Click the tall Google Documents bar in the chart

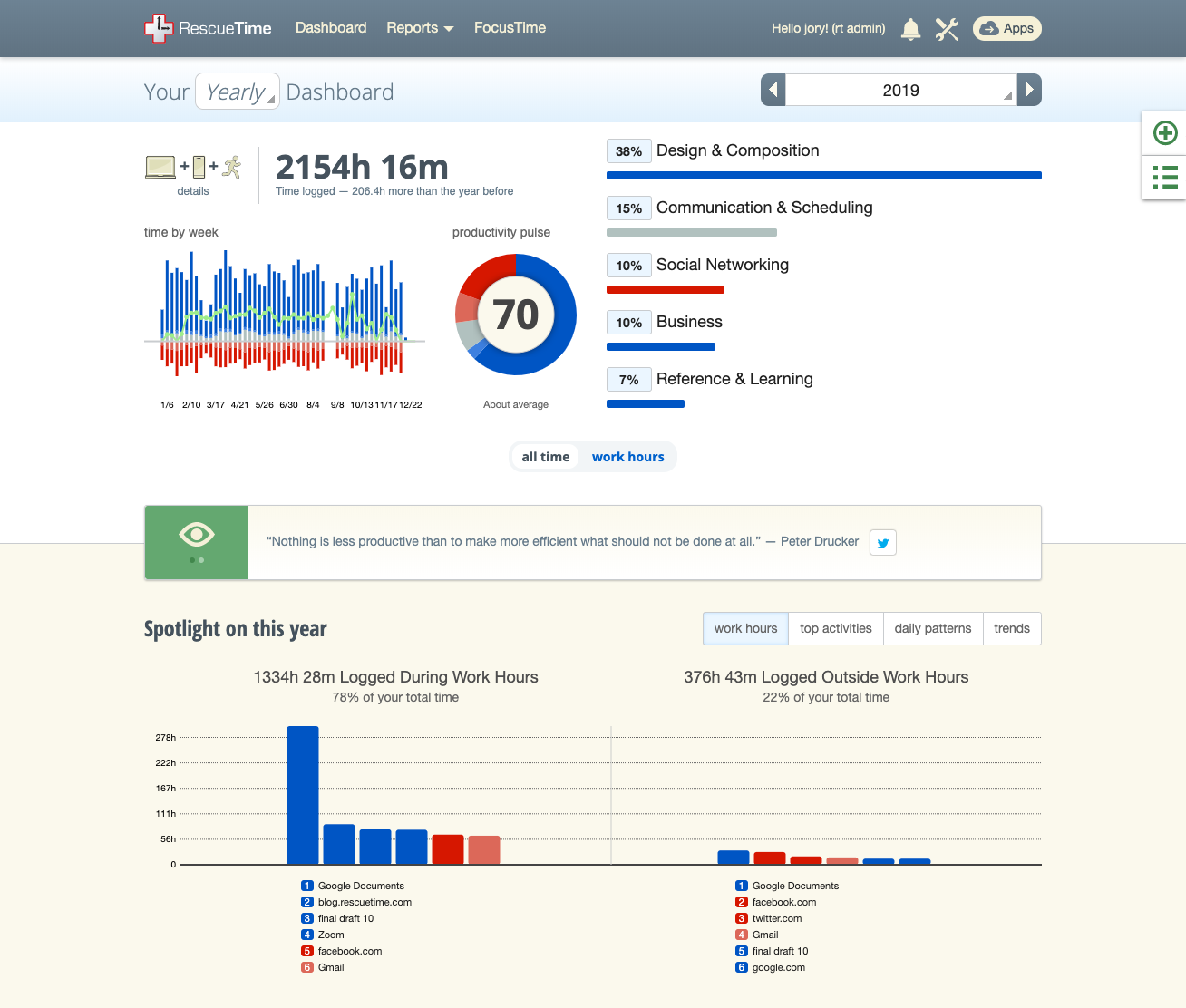click(302, 793)
